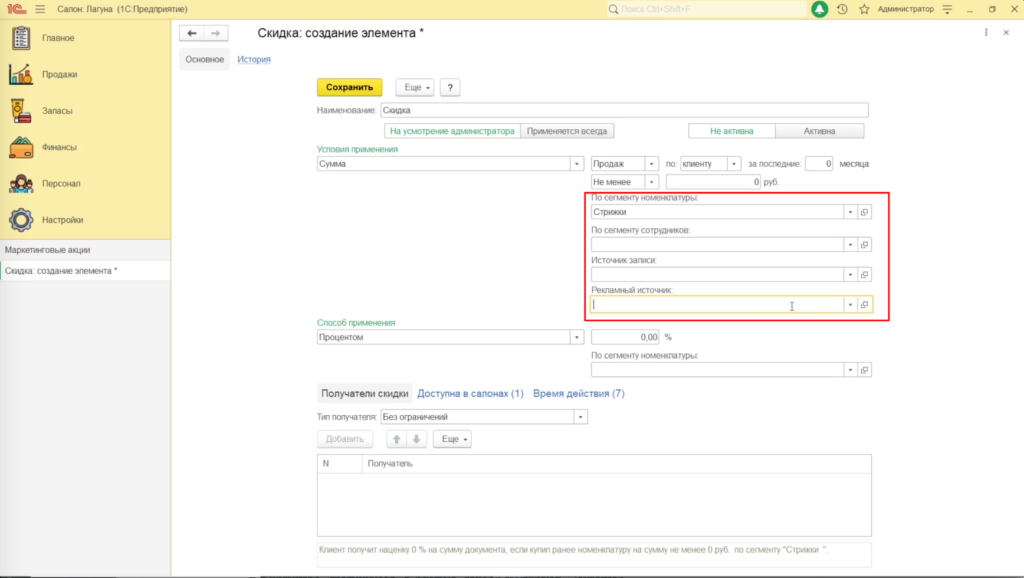Click the 1C logo icon
Screen dimensions: 1024x578
[16, 9]
